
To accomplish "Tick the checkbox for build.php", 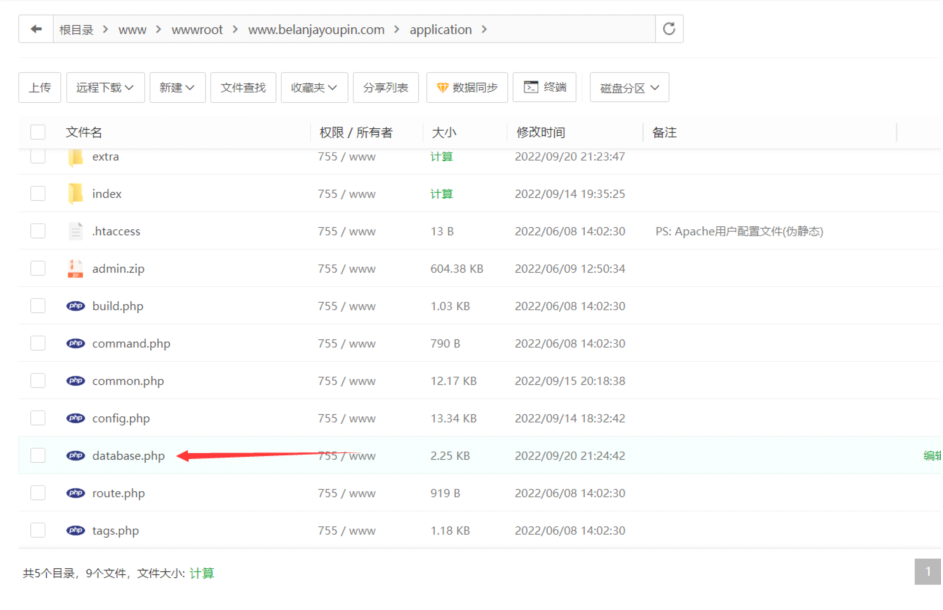I will point(38,306).
